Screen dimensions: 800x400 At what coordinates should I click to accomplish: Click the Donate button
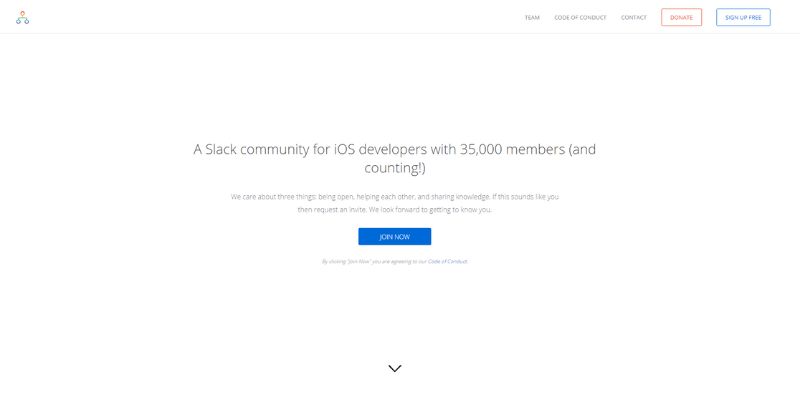click(x=681, y=17)
